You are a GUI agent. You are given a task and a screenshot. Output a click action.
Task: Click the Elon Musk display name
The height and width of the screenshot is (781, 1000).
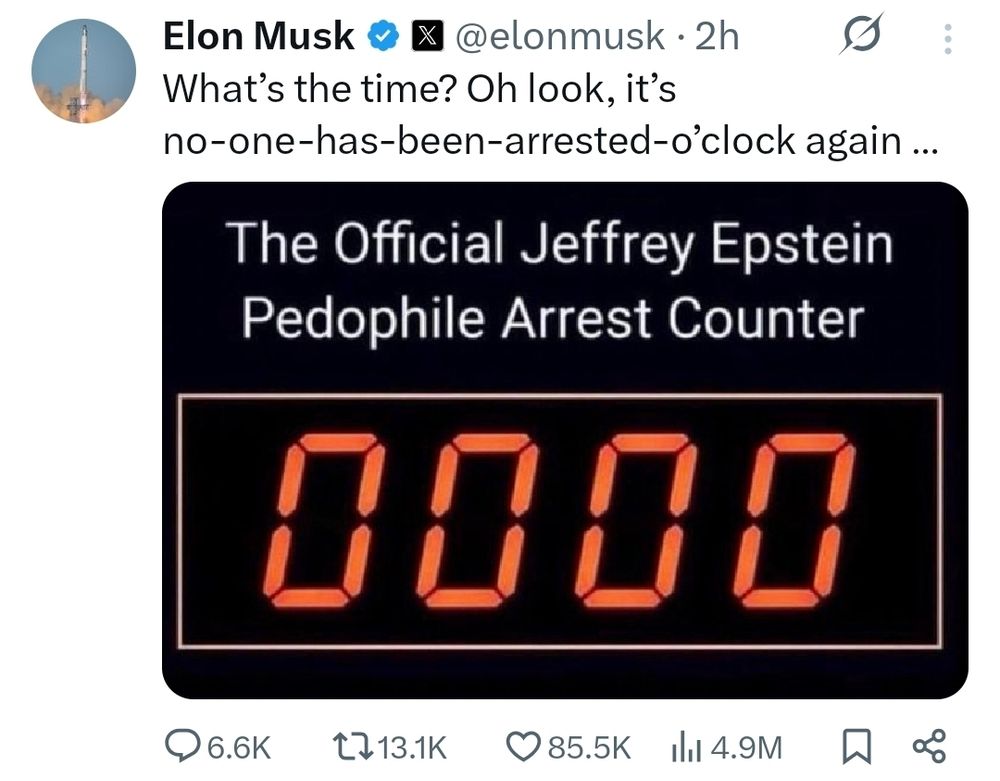pos(257,37)
